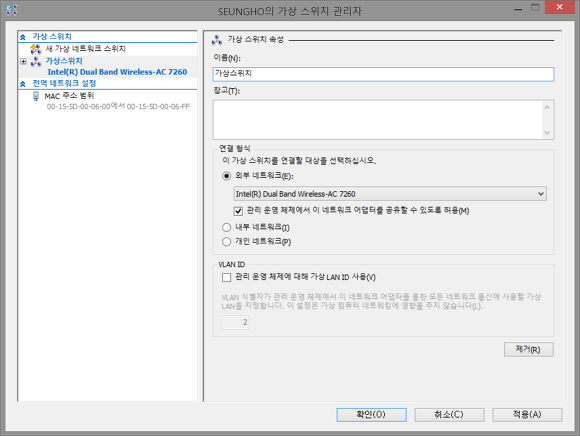Screen dimensions: 580x436
Task: Select the 가상스위치 tree item label
Action: coord(64,61)
